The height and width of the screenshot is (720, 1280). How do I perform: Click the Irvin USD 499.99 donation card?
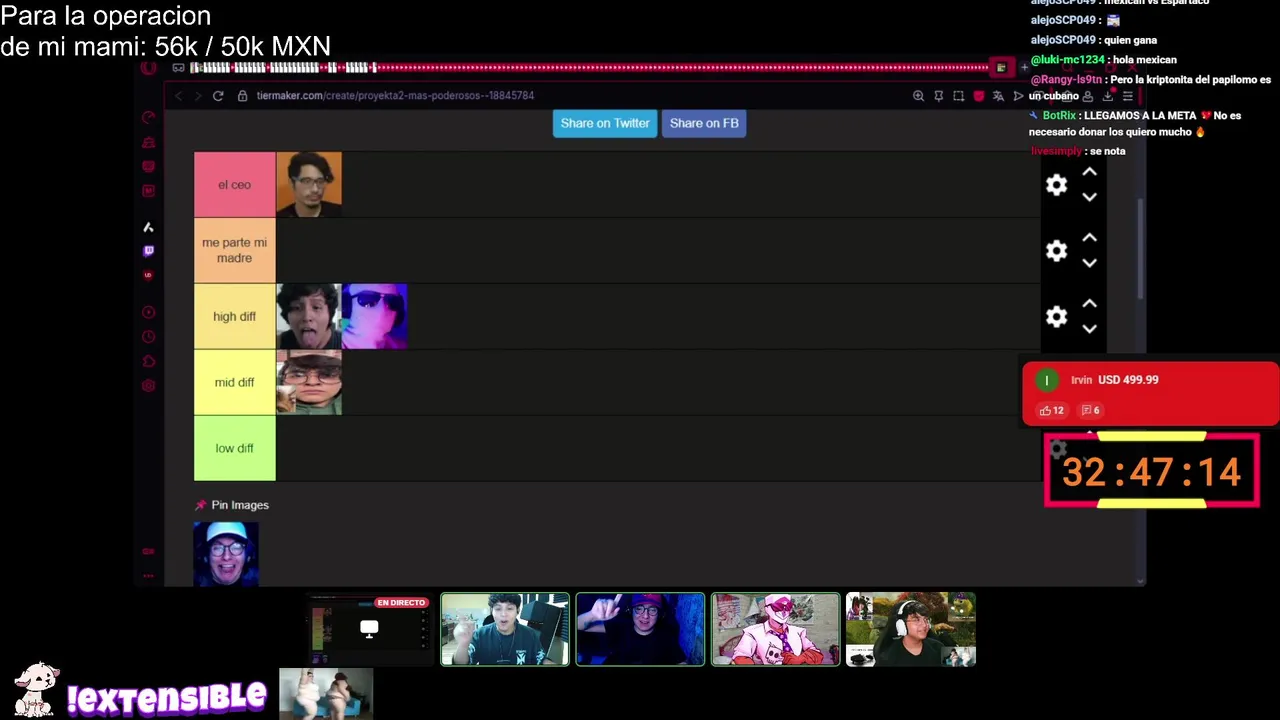[x=1150, y=394]
